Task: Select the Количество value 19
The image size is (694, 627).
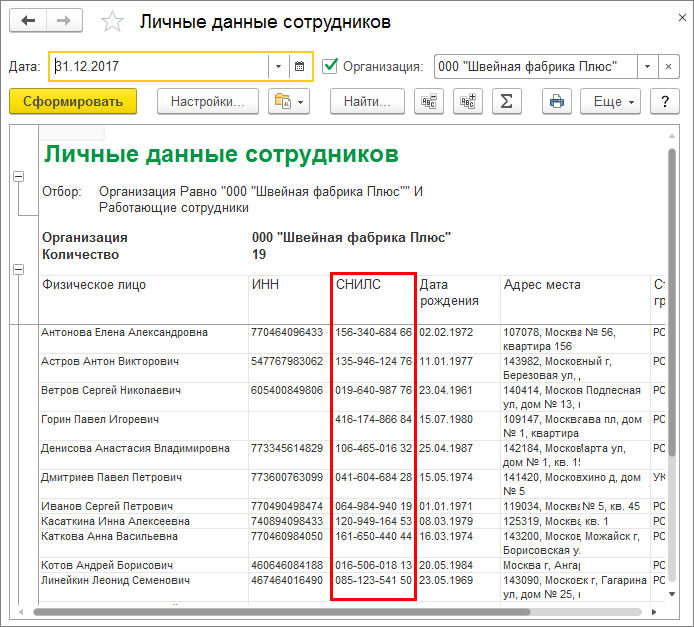Action: [x=259, y=254]
